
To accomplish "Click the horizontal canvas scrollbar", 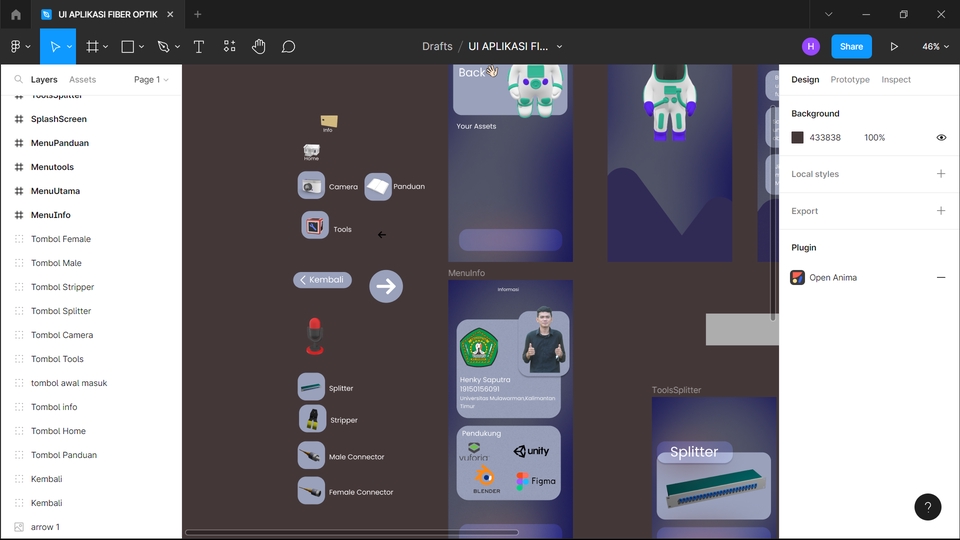I will (352, 533).
